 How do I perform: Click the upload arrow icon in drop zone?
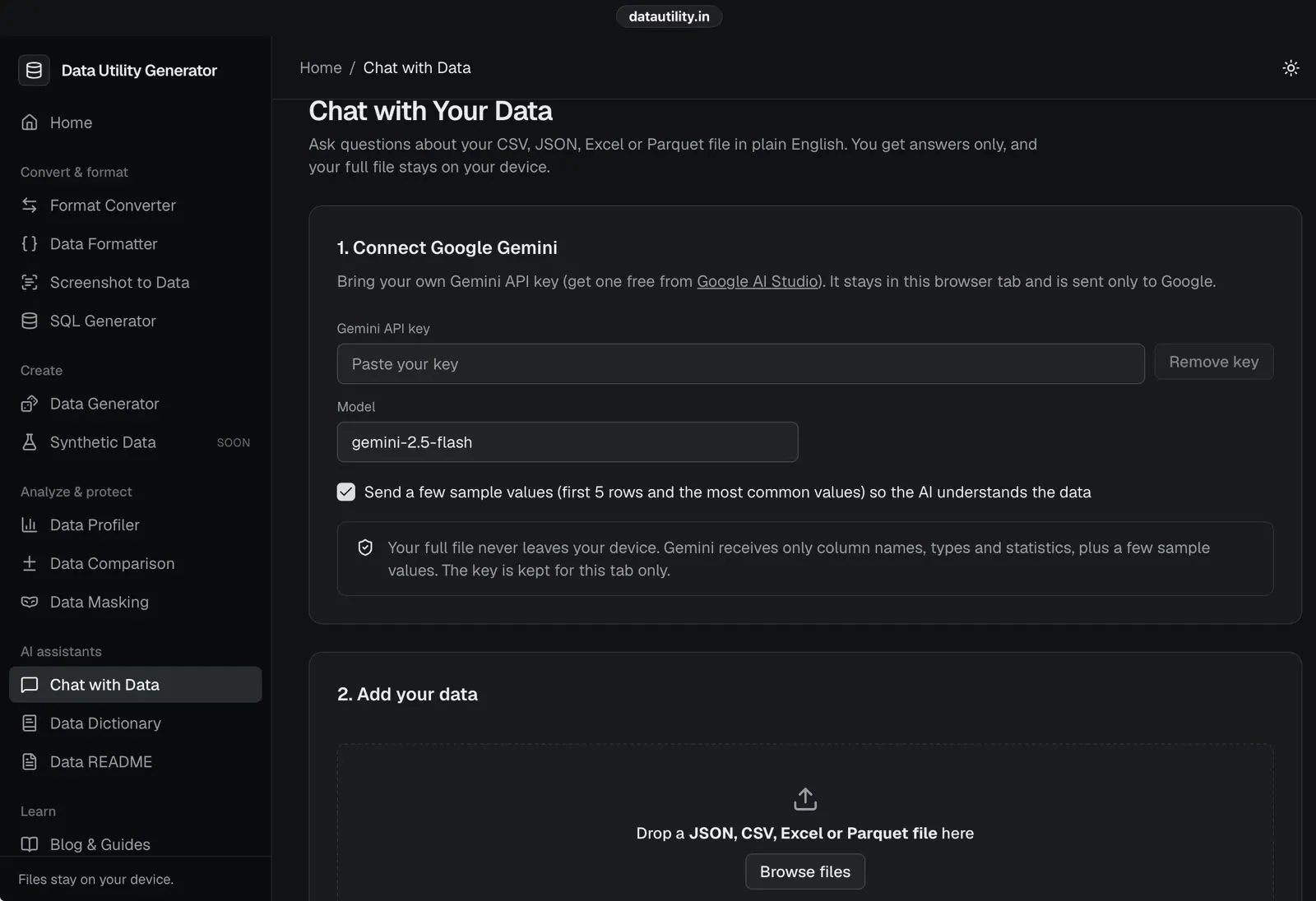coord(805,799)
